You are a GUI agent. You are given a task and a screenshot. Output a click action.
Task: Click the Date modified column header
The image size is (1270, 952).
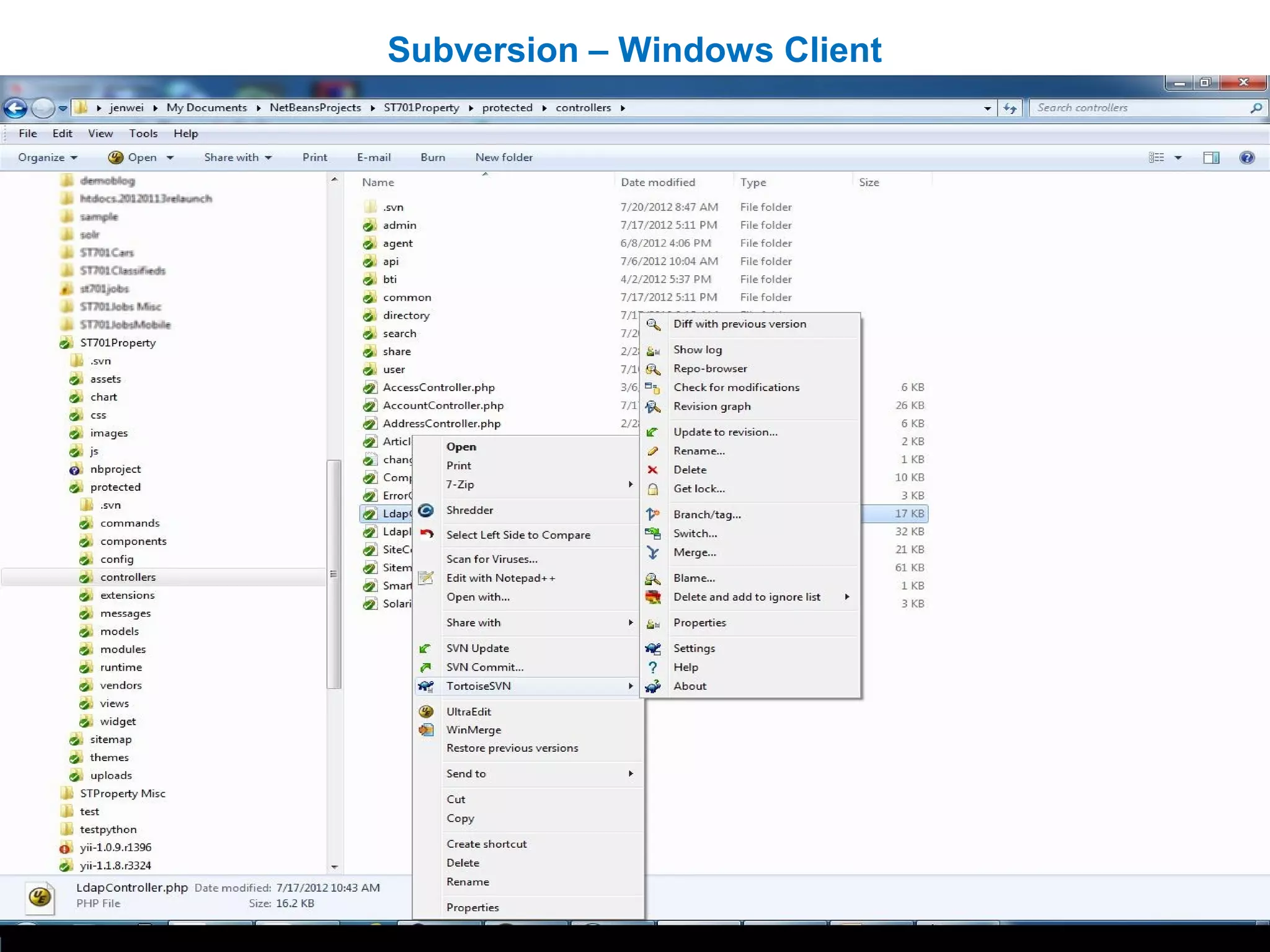click(658, 182)
